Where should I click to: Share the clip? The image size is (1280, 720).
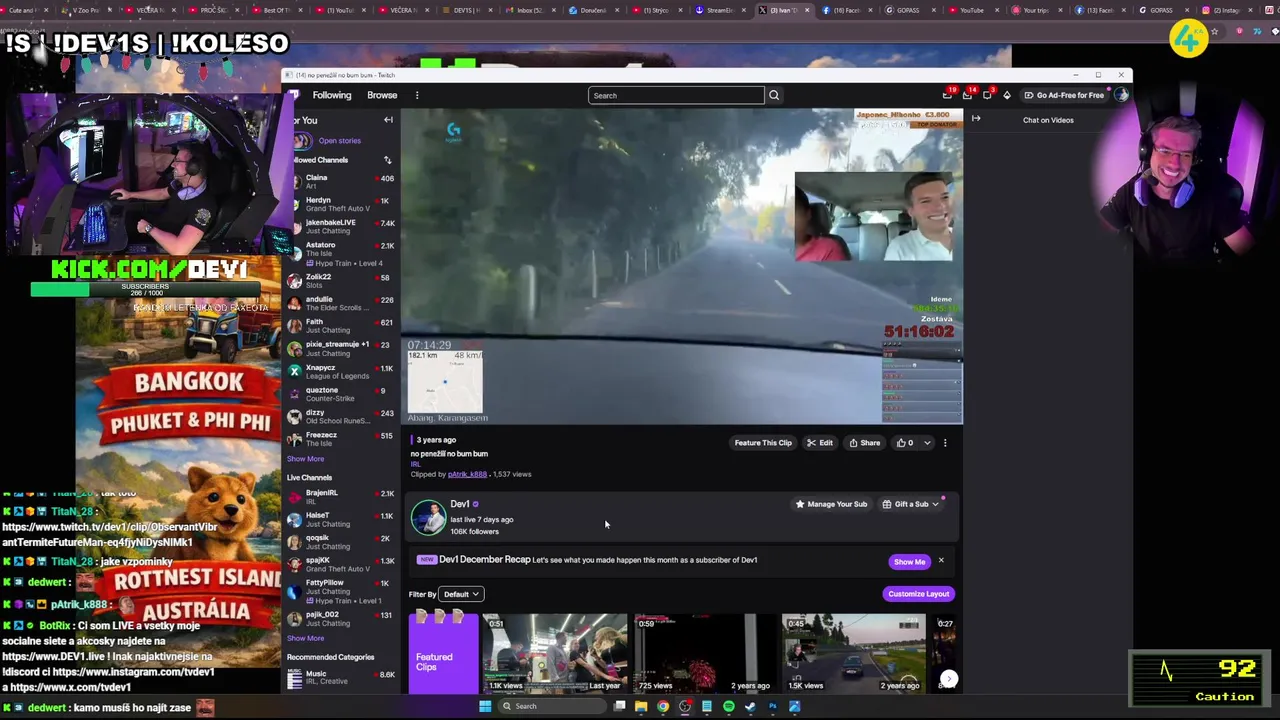pos(865,443)
